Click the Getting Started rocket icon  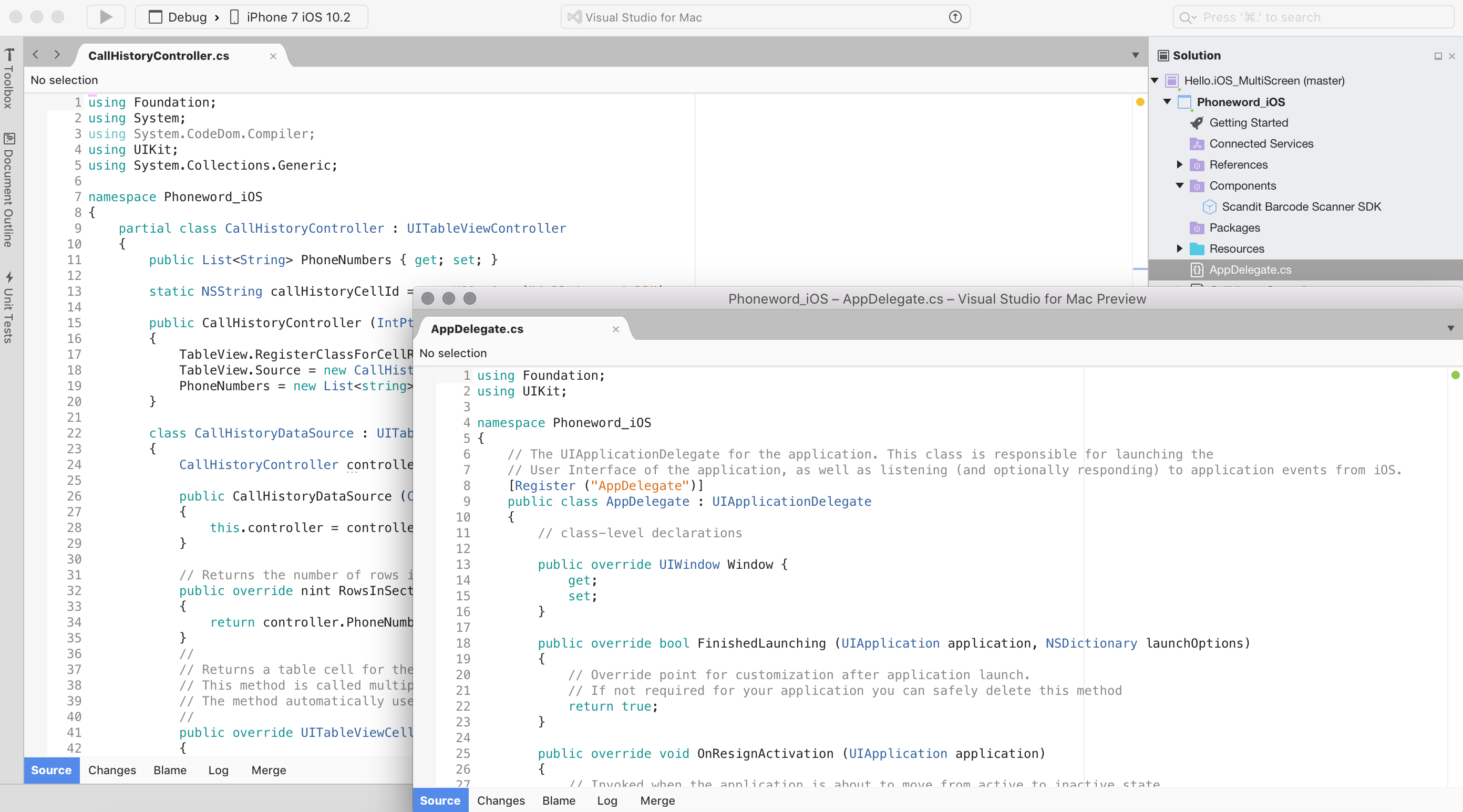point(1197,123)
